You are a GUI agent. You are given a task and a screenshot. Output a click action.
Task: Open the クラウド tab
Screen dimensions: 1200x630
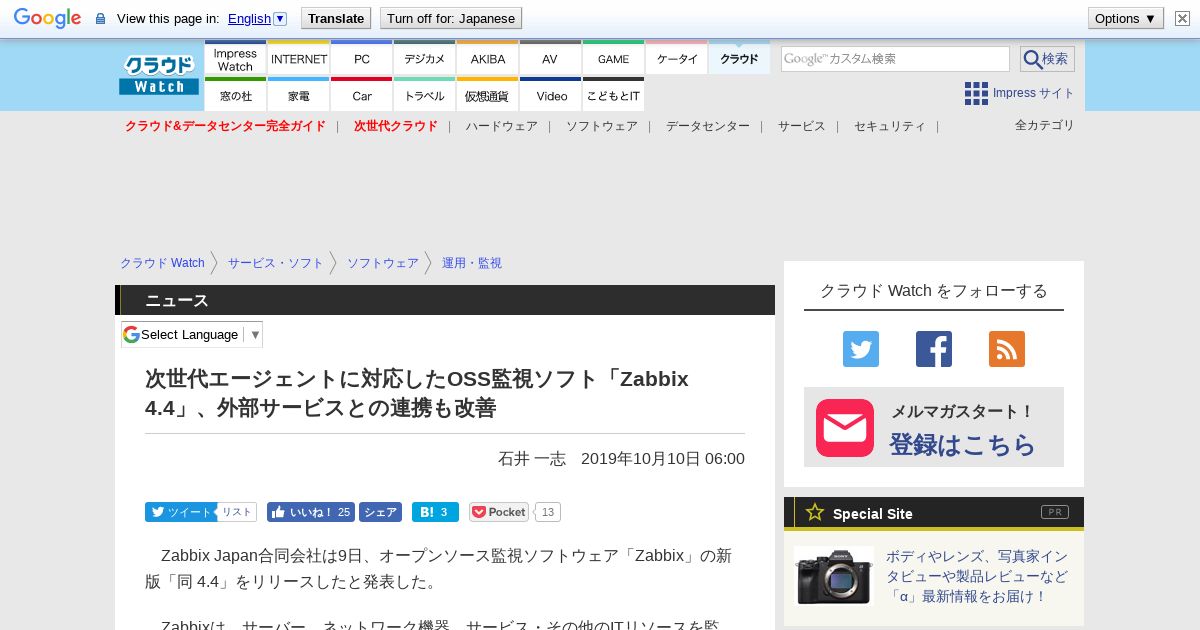tap(739, 59)
